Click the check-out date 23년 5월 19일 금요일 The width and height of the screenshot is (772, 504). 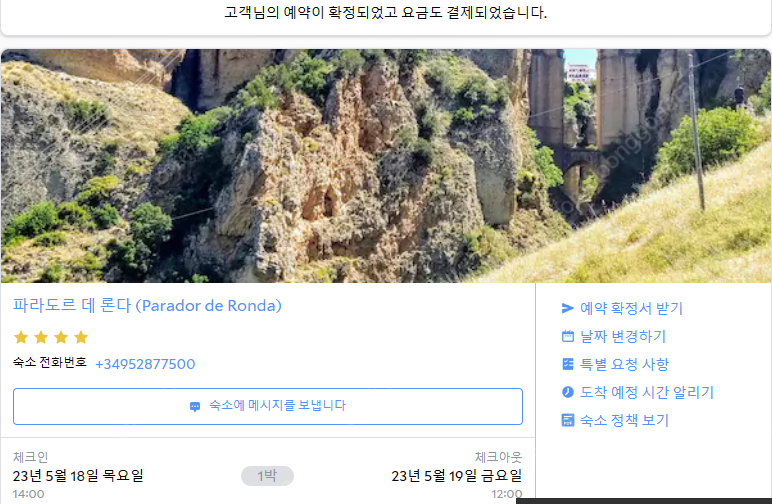click(456, 476)
